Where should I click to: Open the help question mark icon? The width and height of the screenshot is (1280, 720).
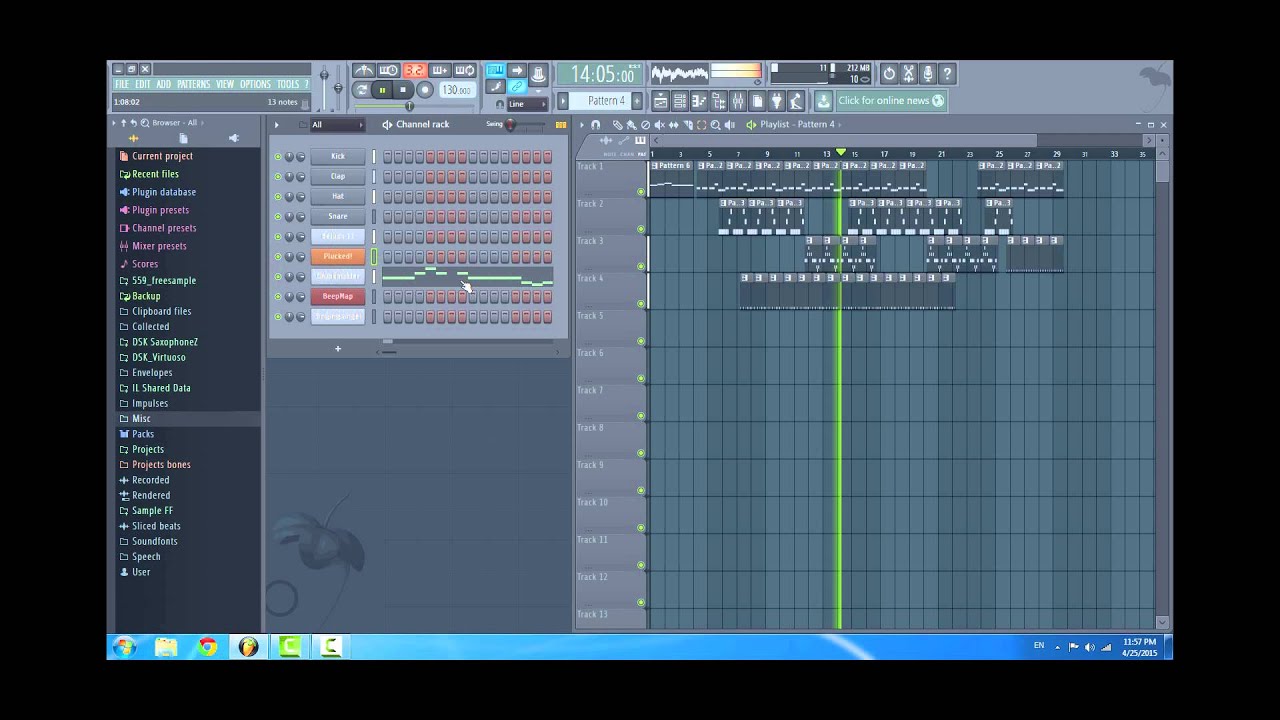pyautogui.click(x=947, y=74)
